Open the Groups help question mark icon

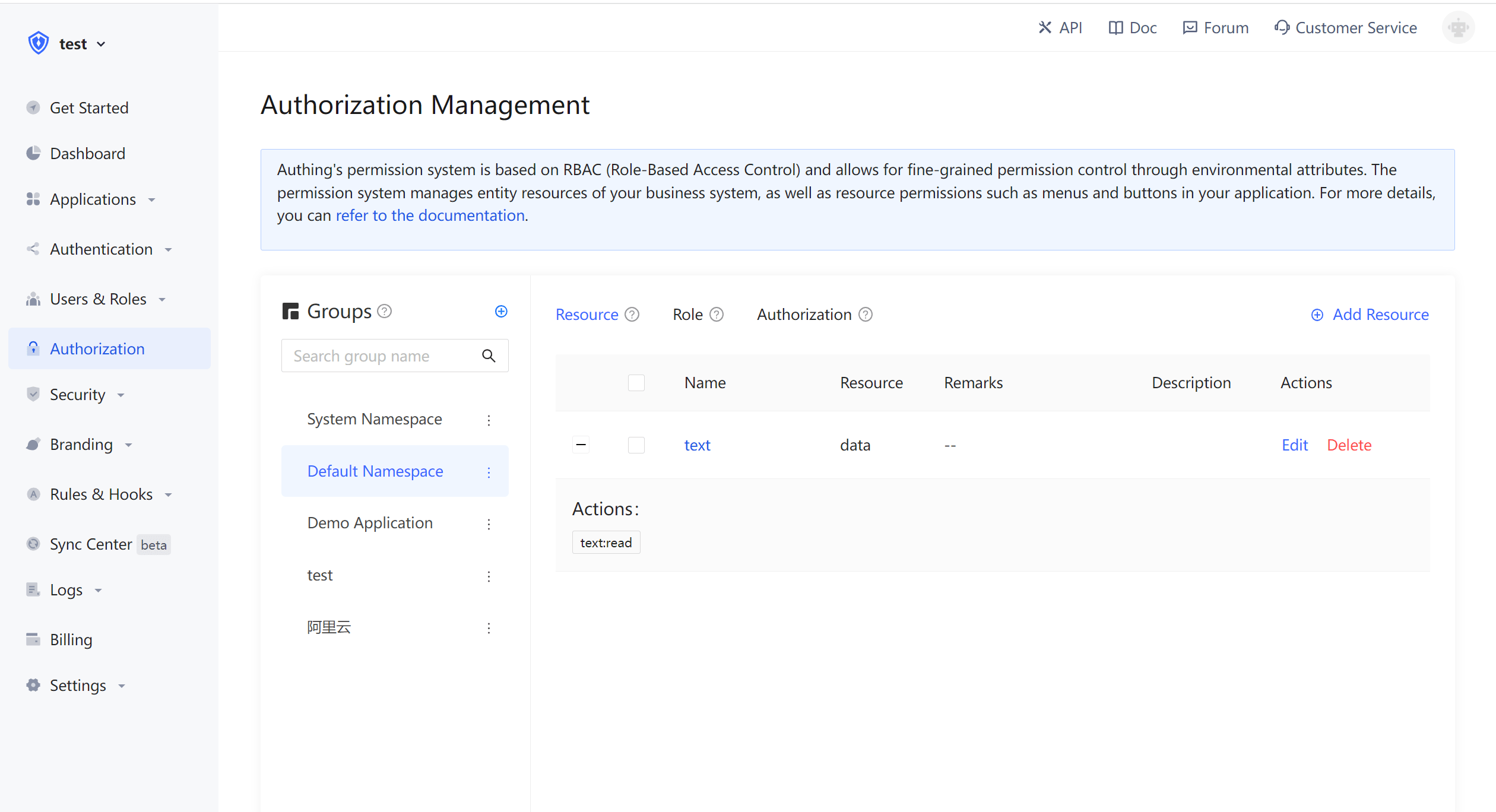(x=385, y=311)
